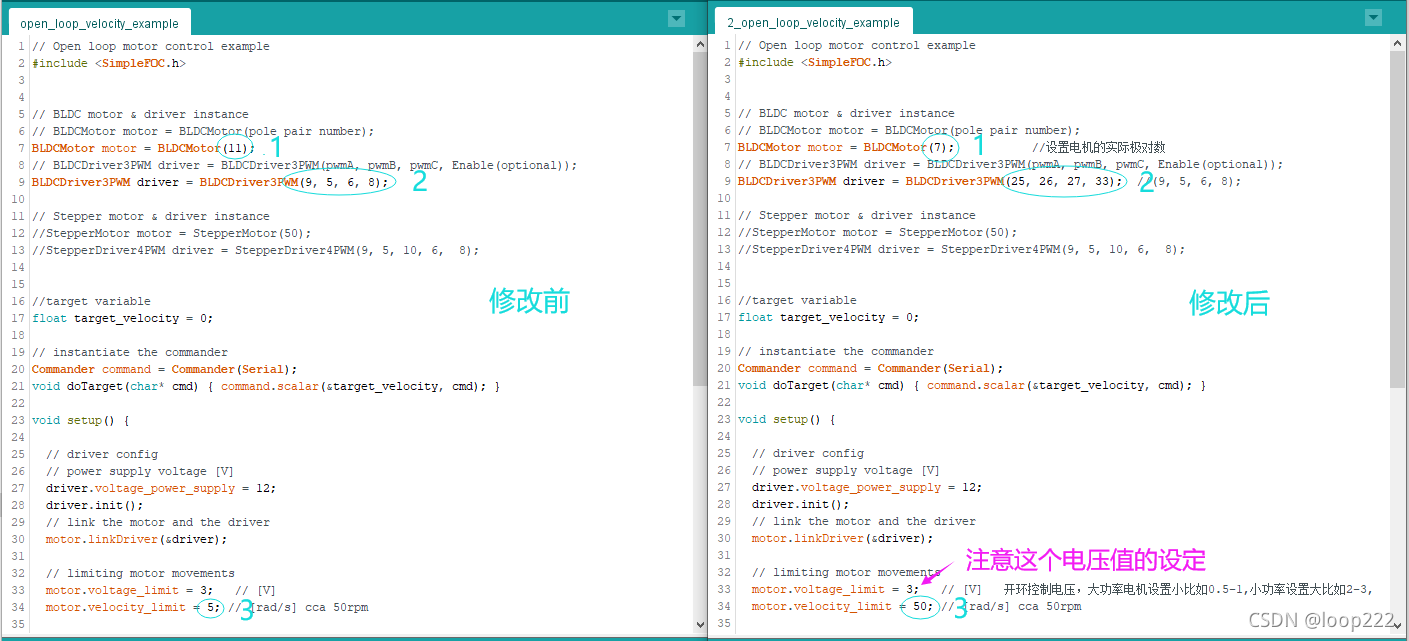This screenshot has width=1409, height=641.
Task: Open tab dropdown menu in 2_open_loop_velocity_example editor
Action: click(x=1374, y=18)
